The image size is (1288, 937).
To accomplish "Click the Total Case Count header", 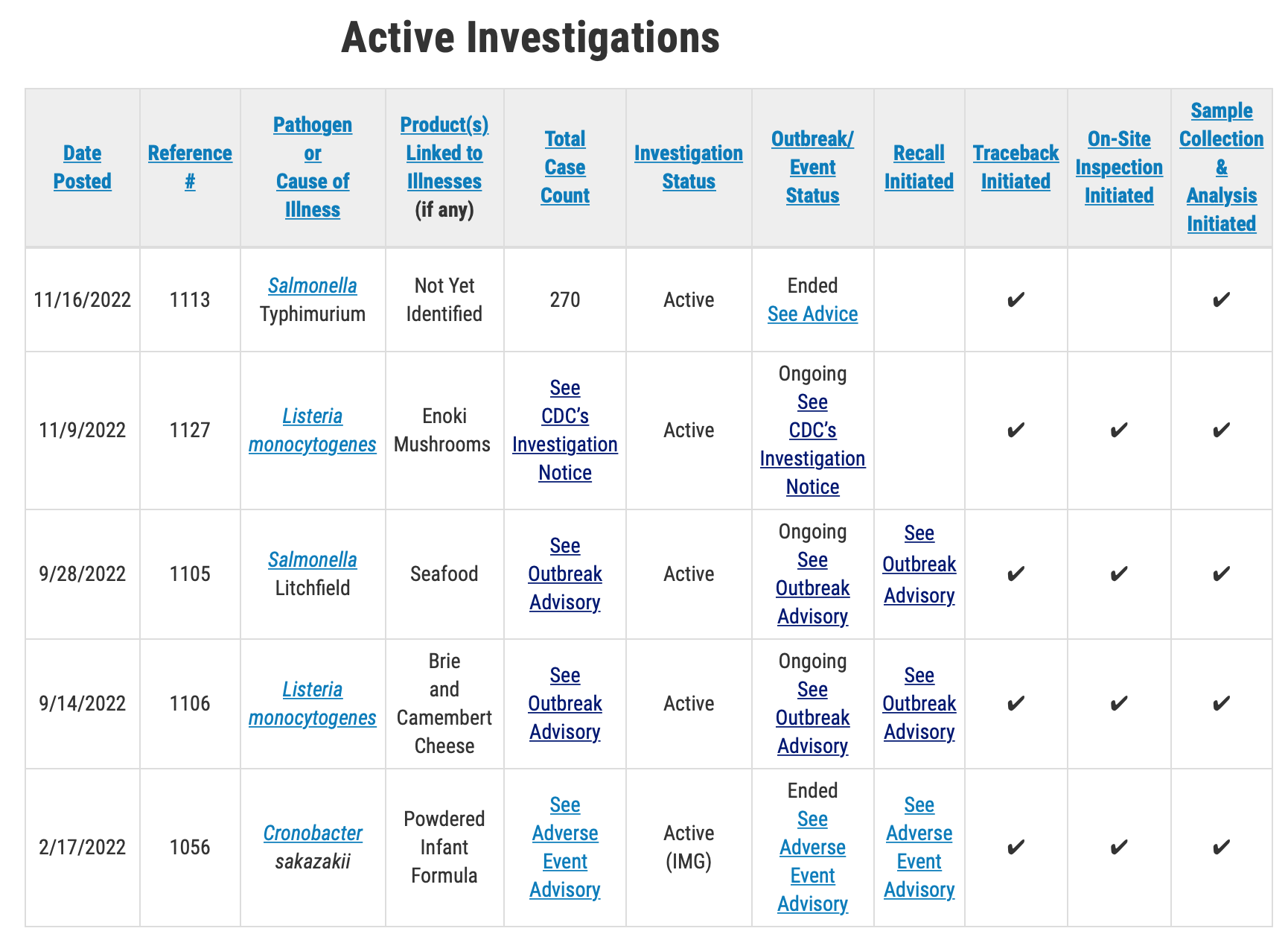I will [x=564, y=167].
